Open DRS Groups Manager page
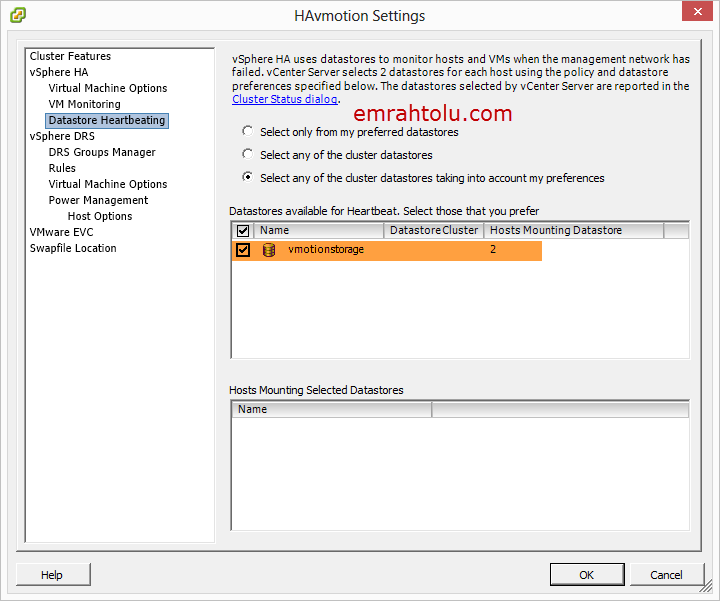 pyautogui.click(x=102, y=153)
